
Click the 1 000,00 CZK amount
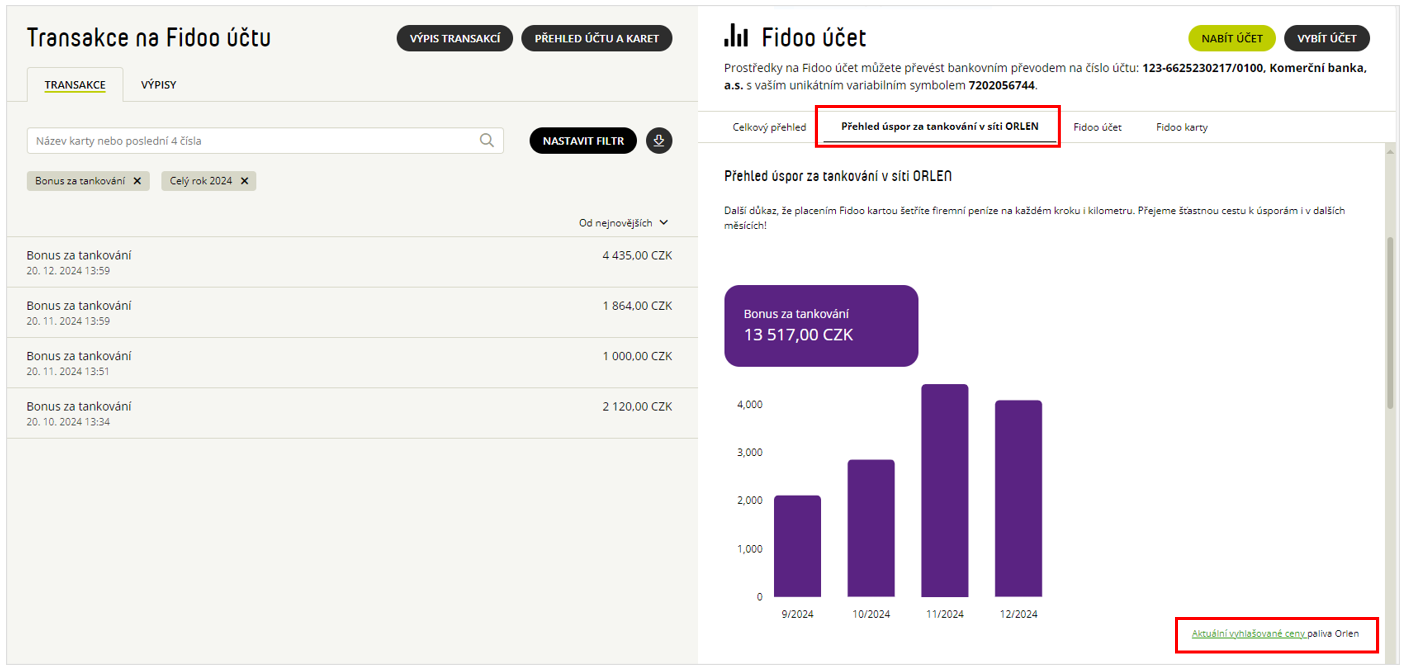pos(637,356)
